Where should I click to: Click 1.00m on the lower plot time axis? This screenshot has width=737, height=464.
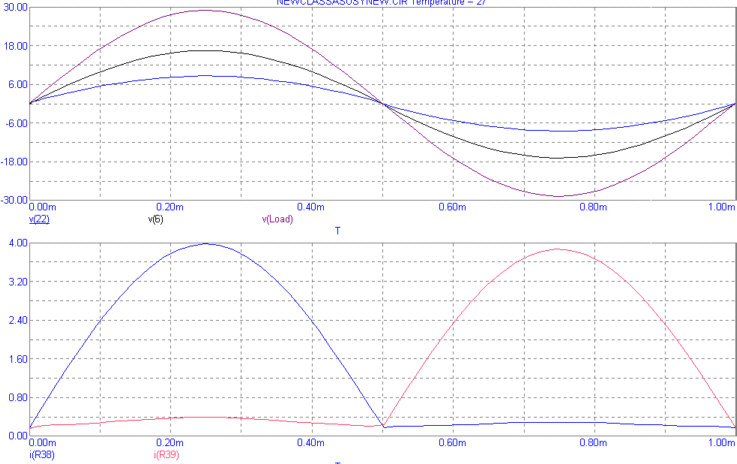pyautogui.click(x=722, y=443)
